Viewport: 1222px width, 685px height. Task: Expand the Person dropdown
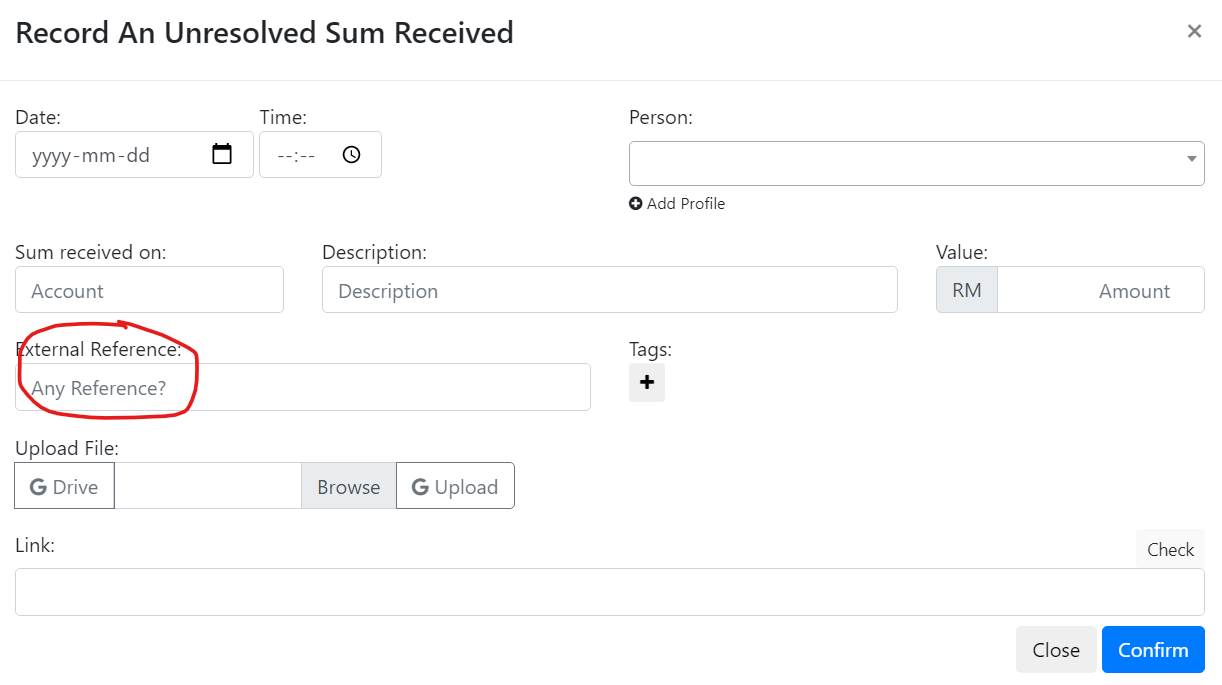(917, 163)
